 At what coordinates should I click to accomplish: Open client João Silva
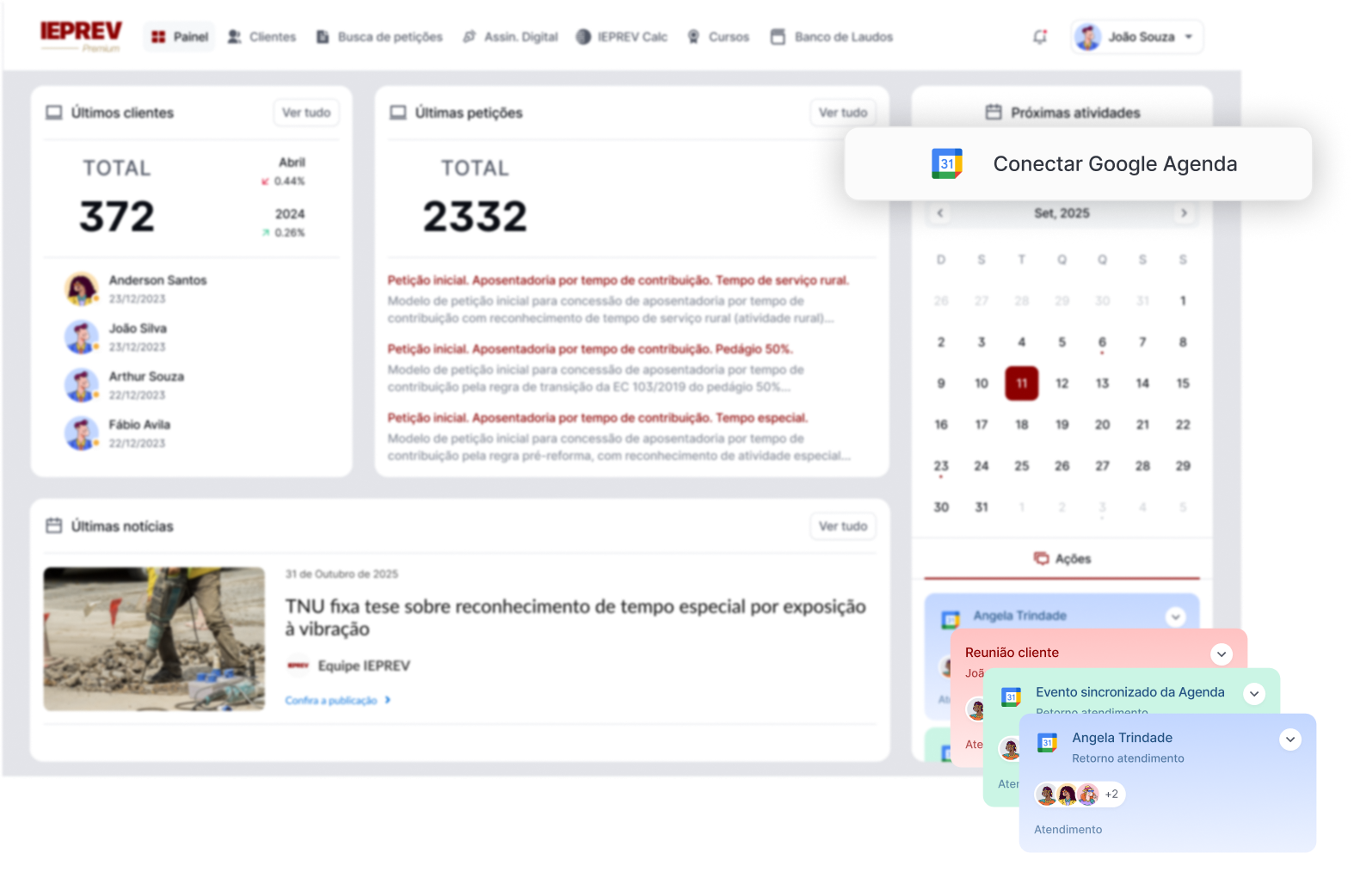[x=138, y=328]
